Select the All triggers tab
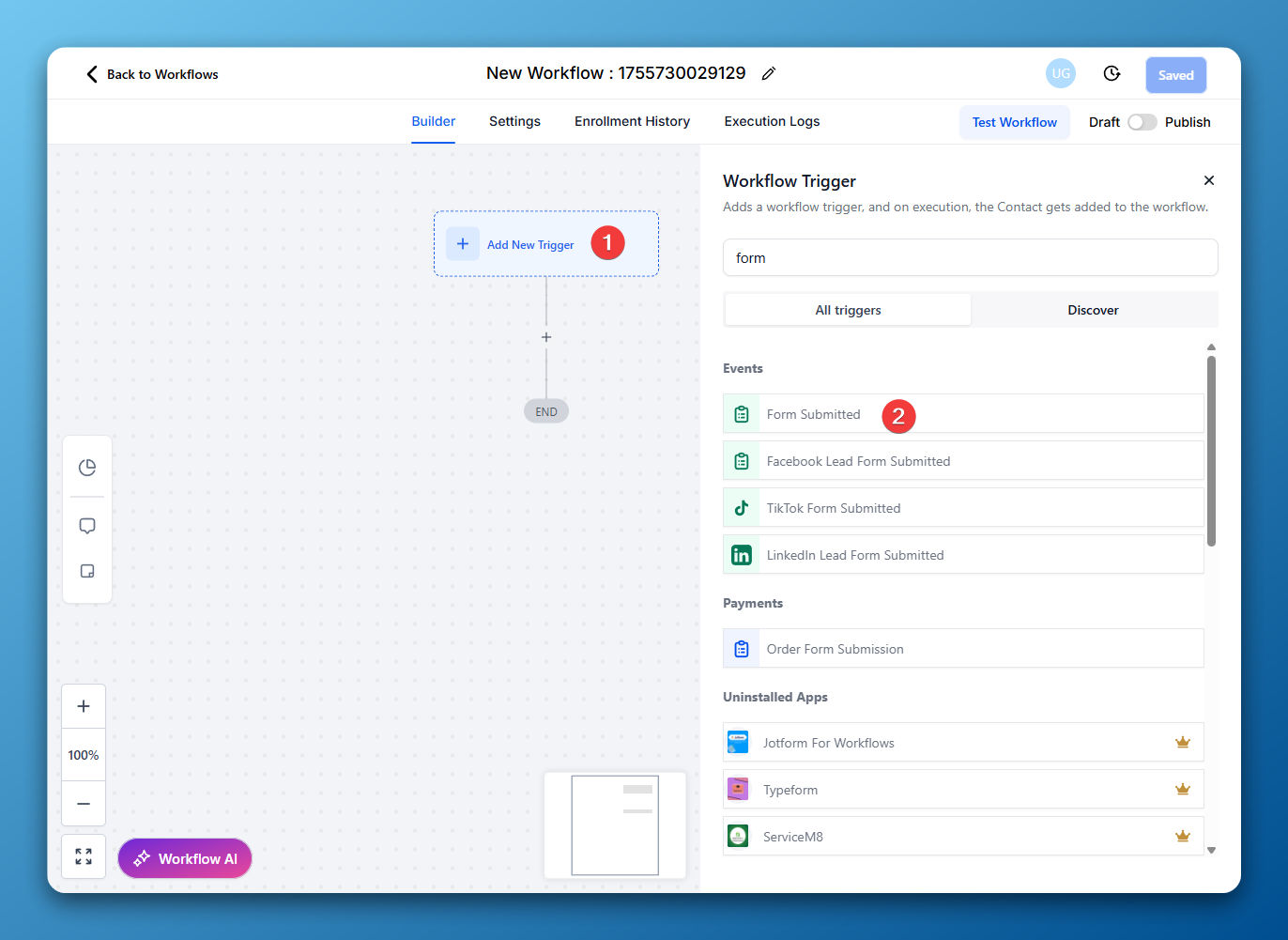 pos(848,310)
